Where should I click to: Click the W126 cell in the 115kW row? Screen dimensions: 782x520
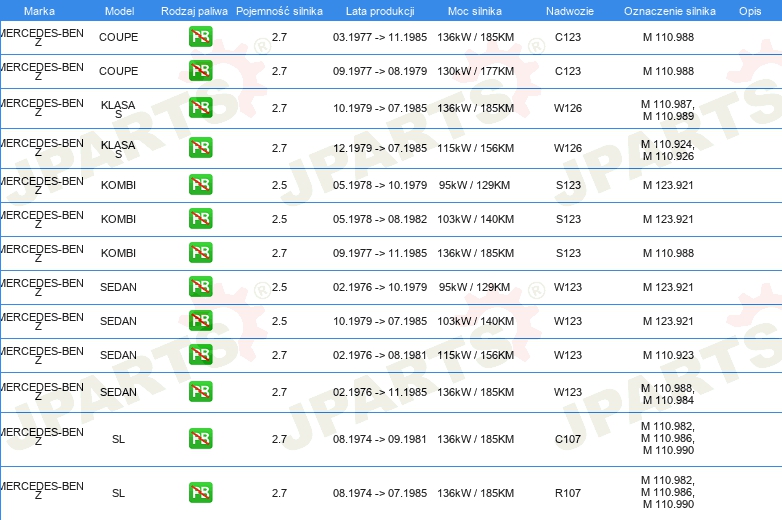568,148
